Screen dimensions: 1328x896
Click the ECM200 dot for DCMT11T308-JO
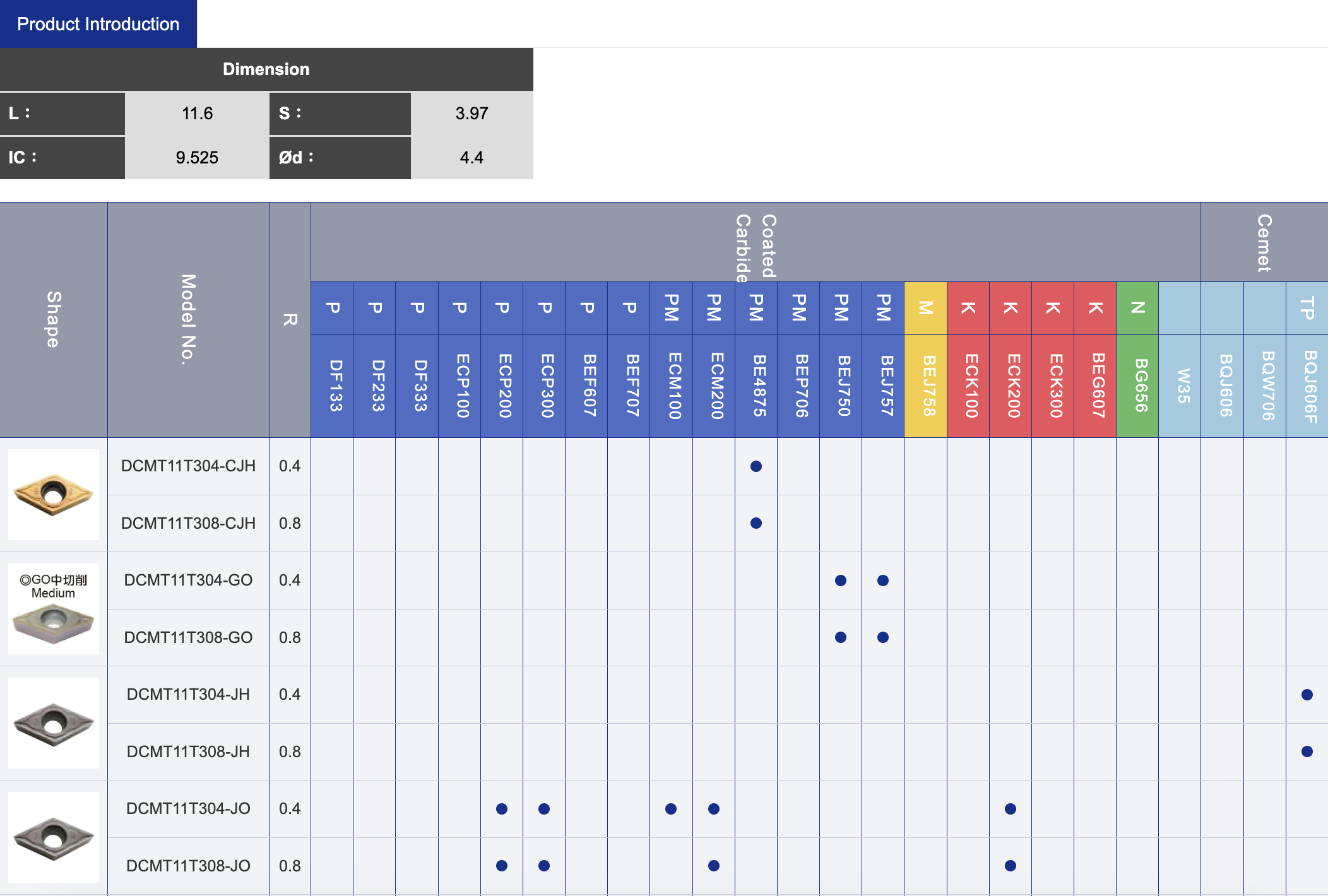click(714, 866)
